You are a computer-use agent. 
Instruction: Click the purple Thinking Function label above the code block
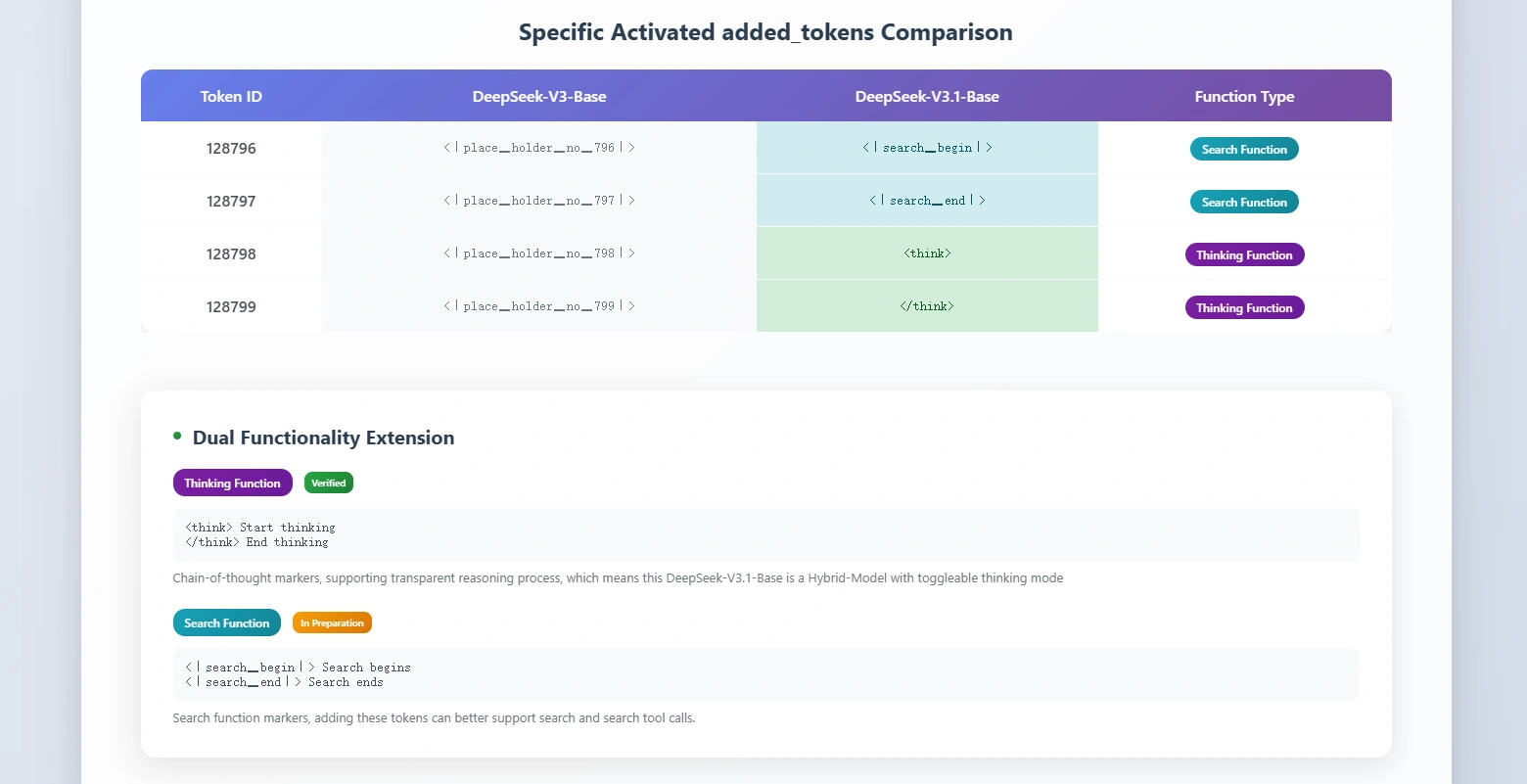pos(232,483)
